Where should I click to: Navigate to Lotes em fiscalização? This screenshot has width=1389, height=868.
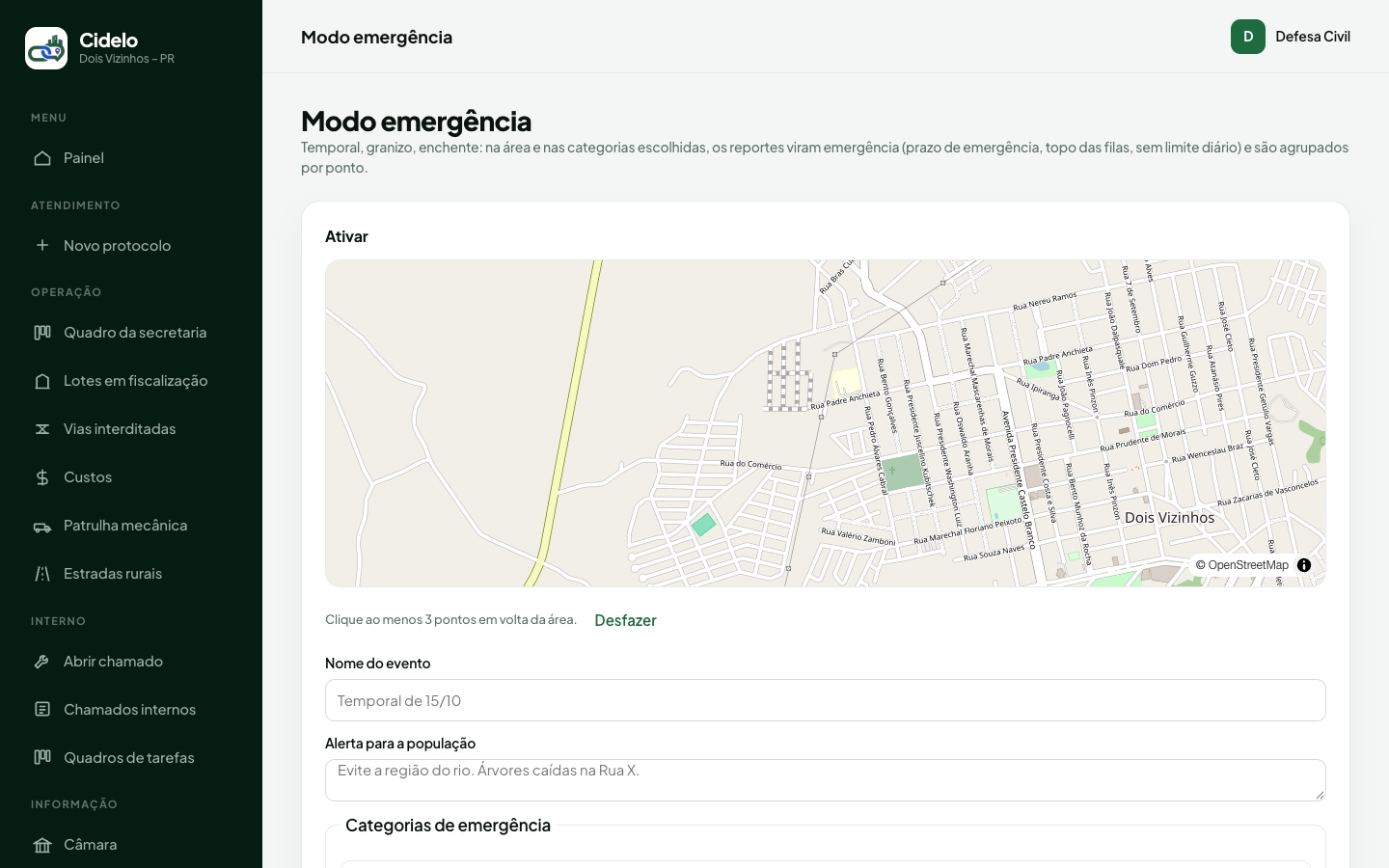[131, 381]
